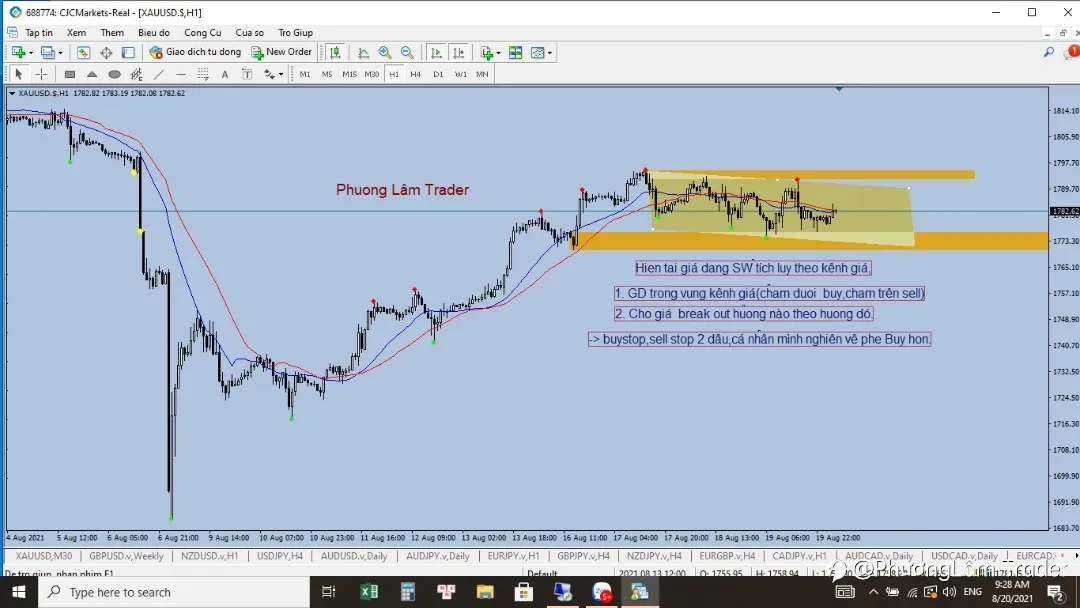Select the rectangle drawing tool
The height and width of the screenshot is (608, 1080).
pyautogui.click(x=70, y=74)
